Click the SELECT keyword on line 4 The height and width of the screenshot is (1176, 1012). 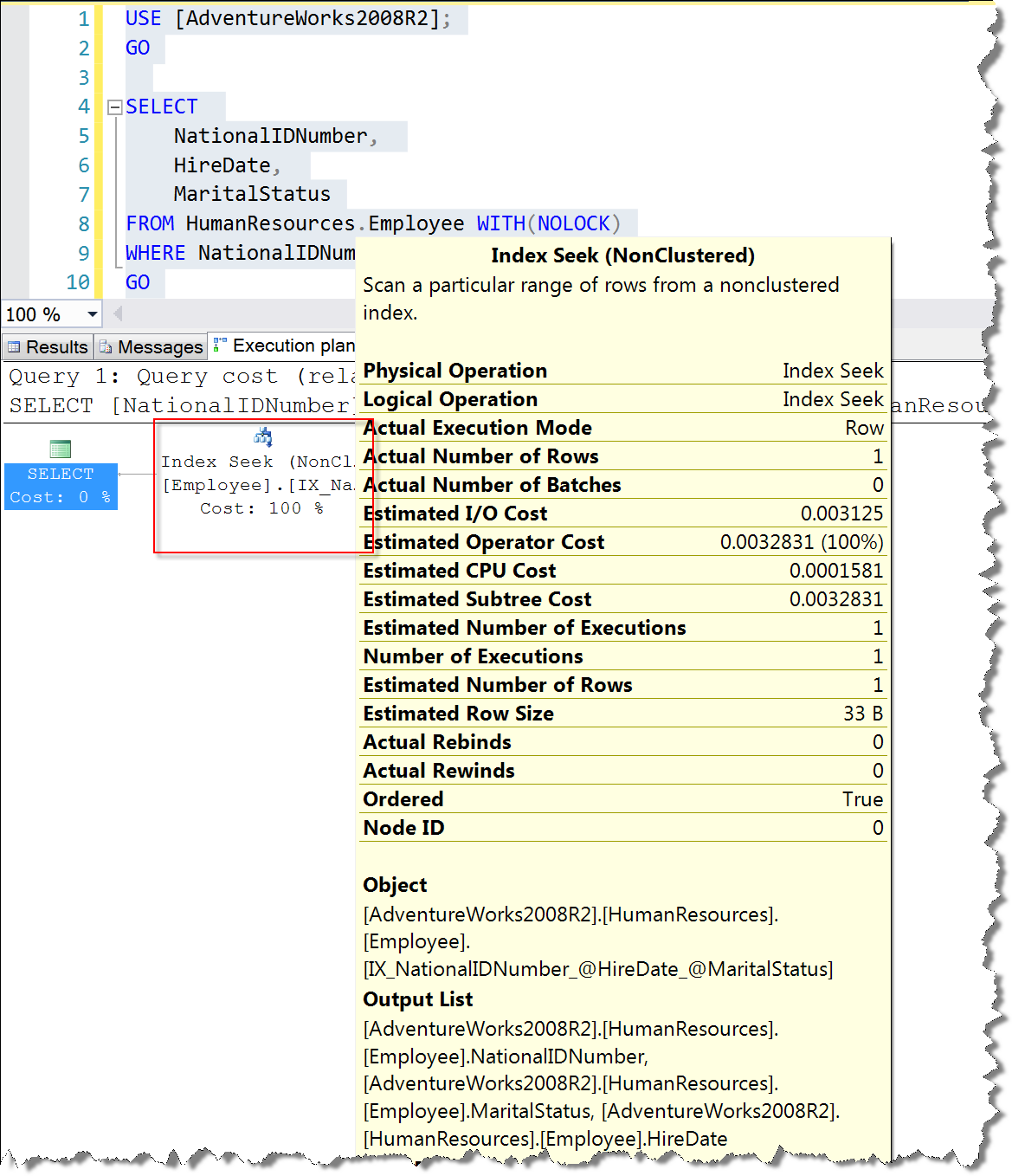pyautogui.click(x=162, y=107)
